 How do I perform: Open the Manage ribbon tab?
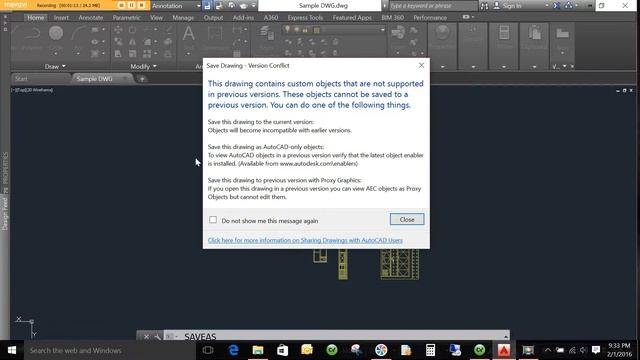pos(183,18)
